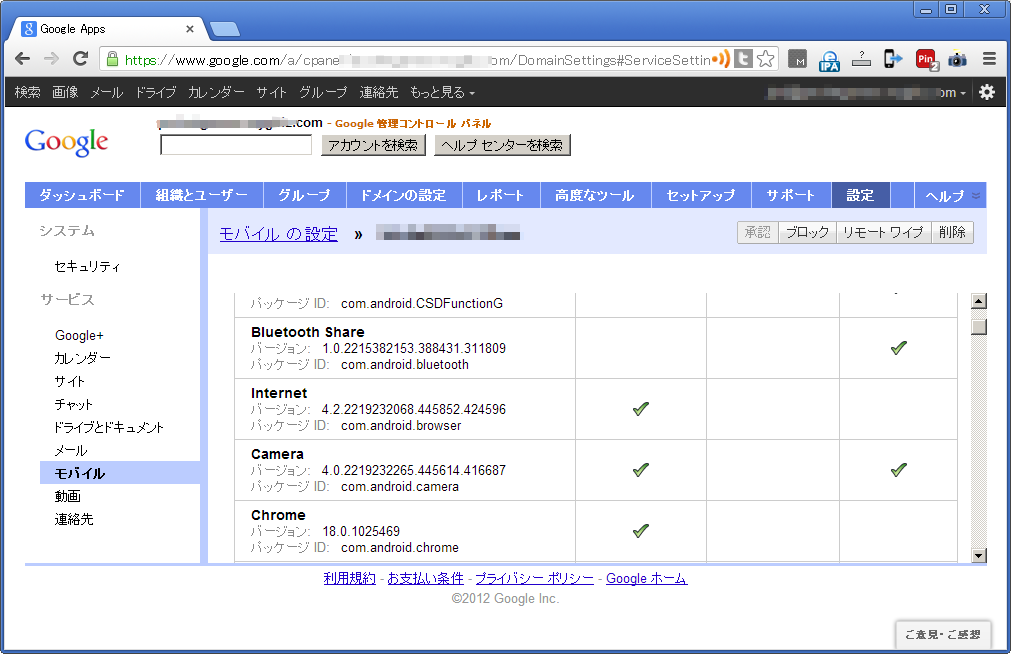Click the camera screenshot extension icon

(957, 59)
